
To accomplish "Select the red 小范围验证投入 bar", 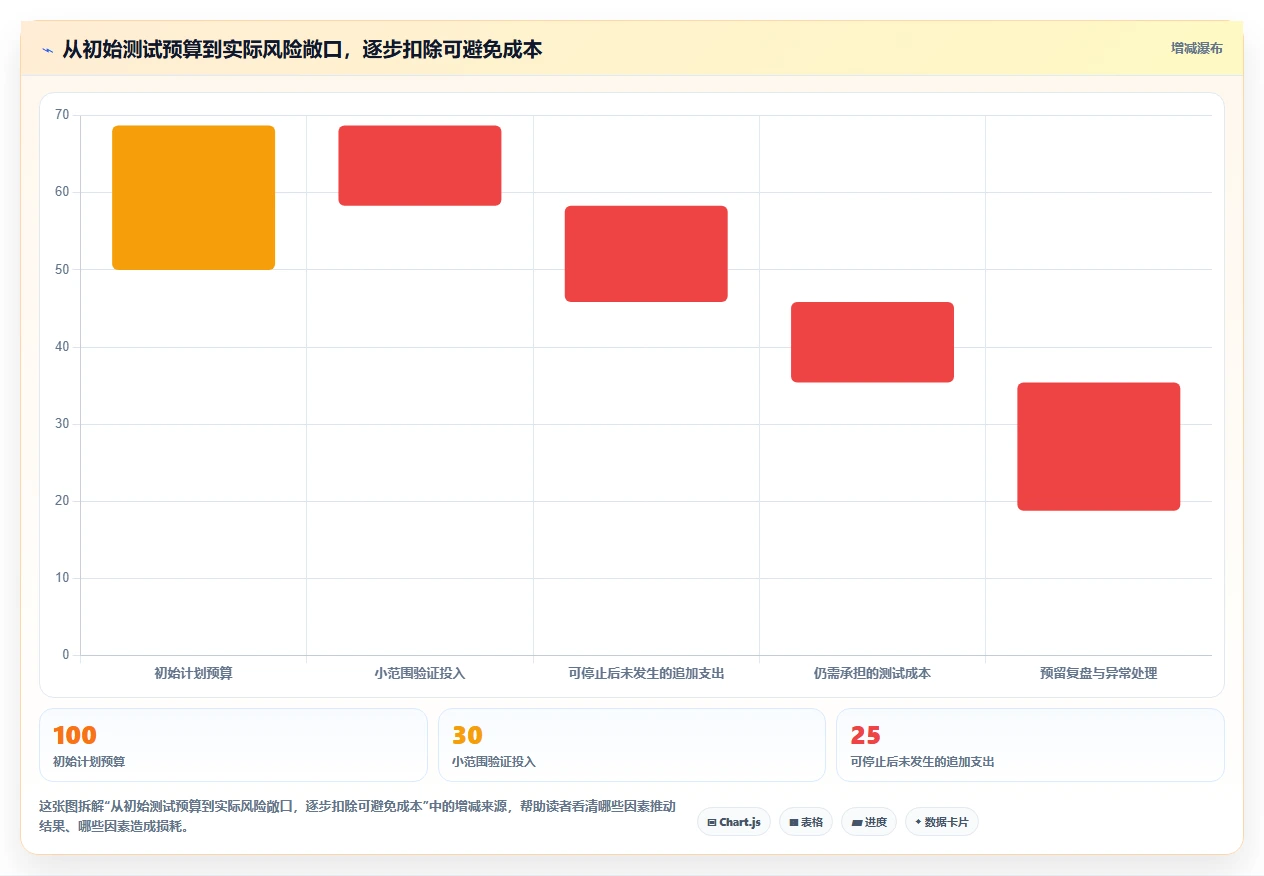I will pyautogui.click(x=420, y=166).
